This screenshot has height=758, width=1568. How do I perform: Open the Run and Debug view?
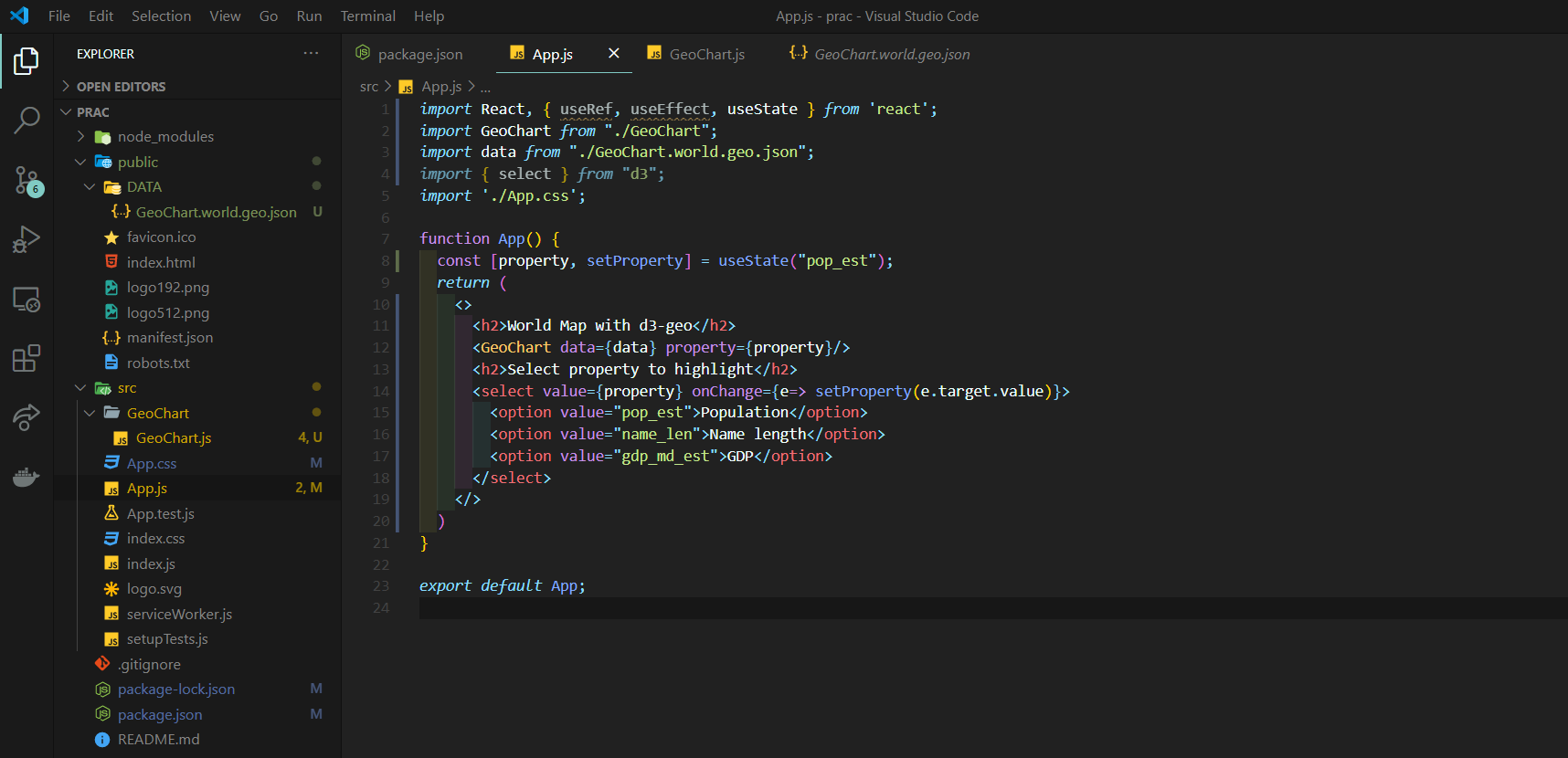pos(26,239)
